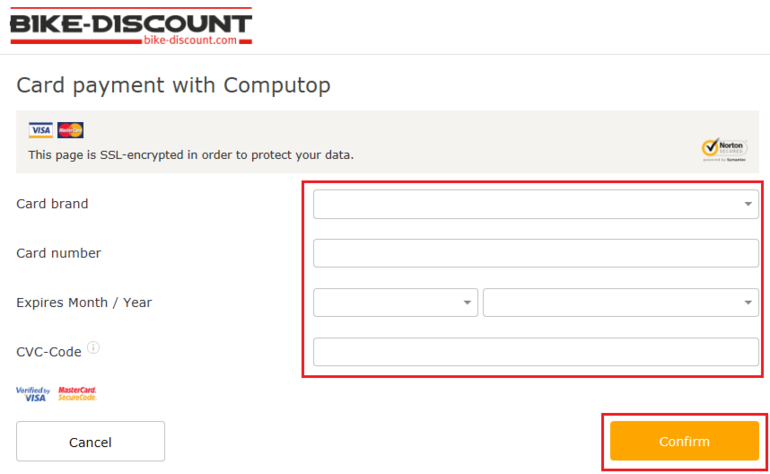Open the Card brand dropdown

click(535, 204)
